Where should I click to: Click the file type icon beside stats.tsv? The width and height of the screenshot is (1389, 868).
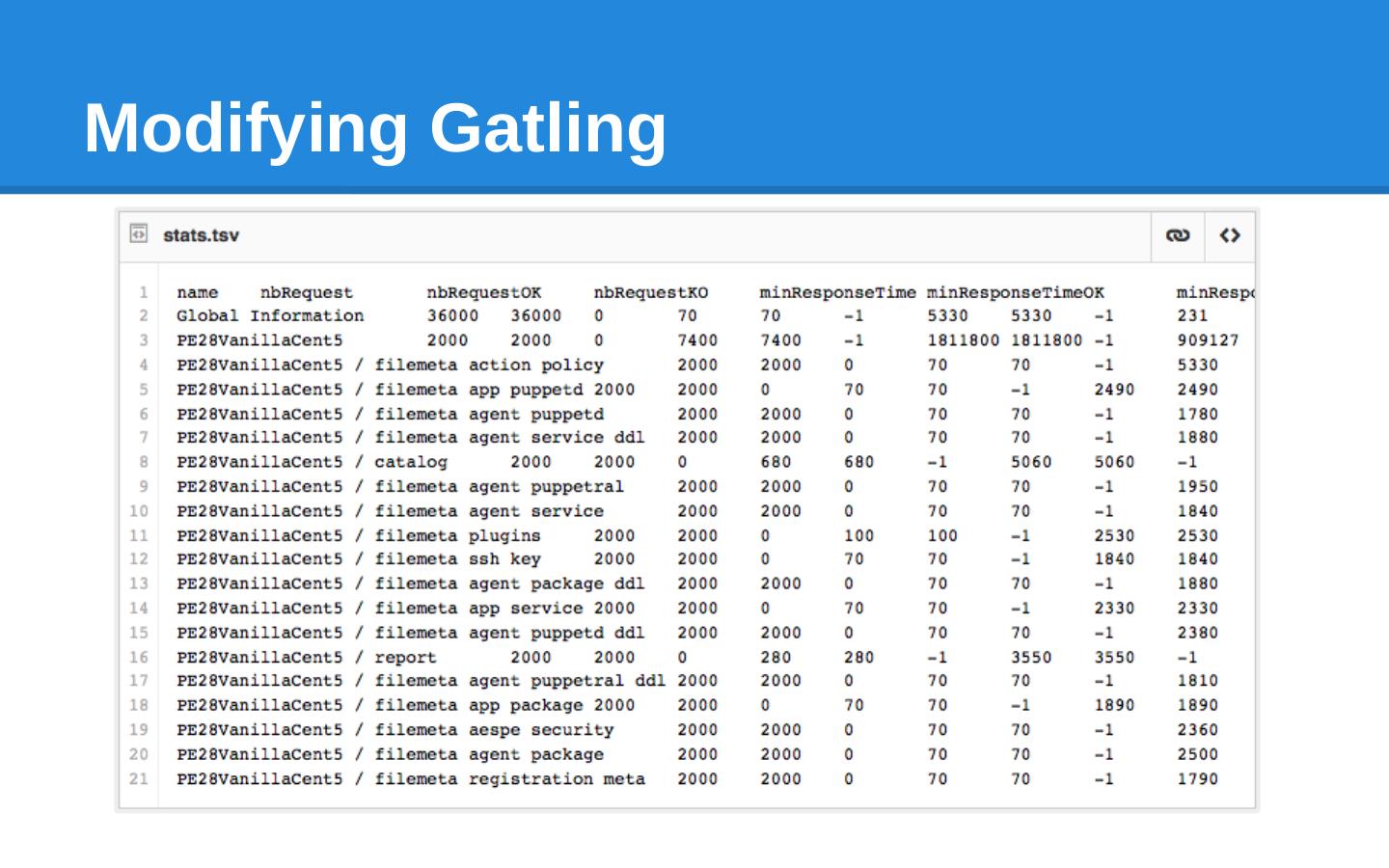pos(139,234)
